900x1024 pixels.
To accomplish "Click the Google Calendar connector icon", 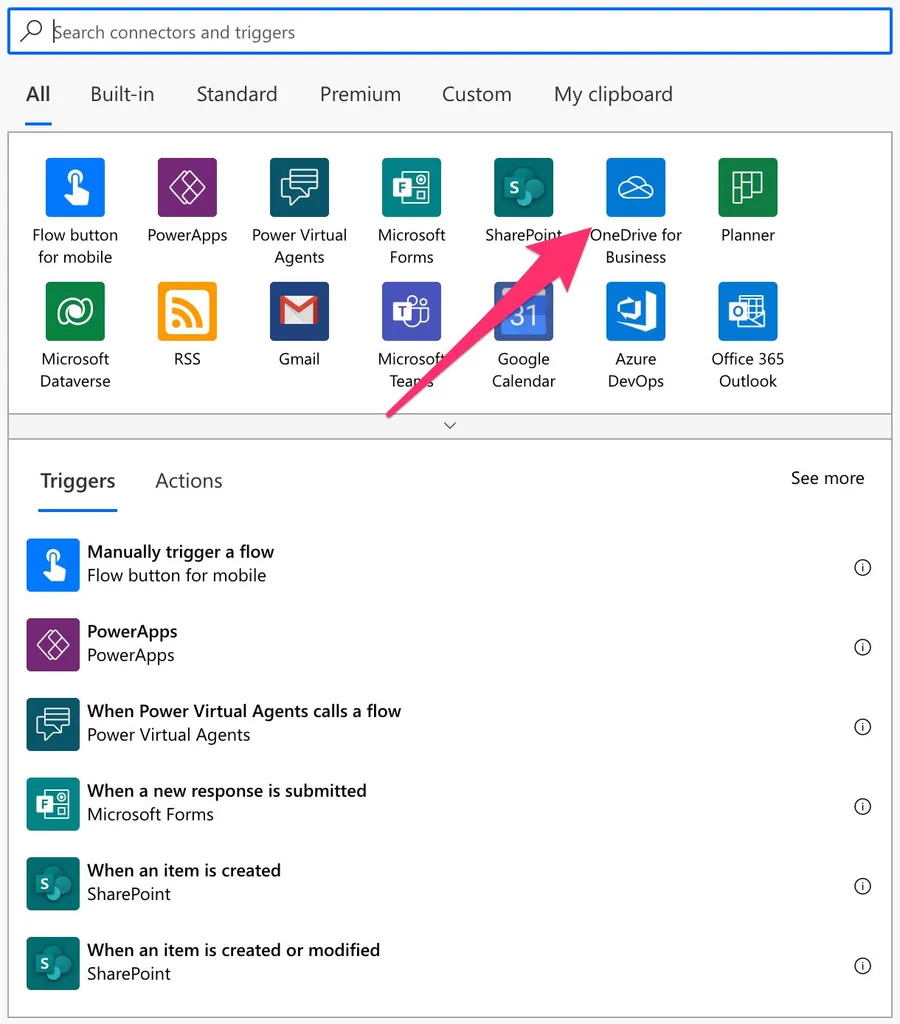I will click(x=523, y=312).
